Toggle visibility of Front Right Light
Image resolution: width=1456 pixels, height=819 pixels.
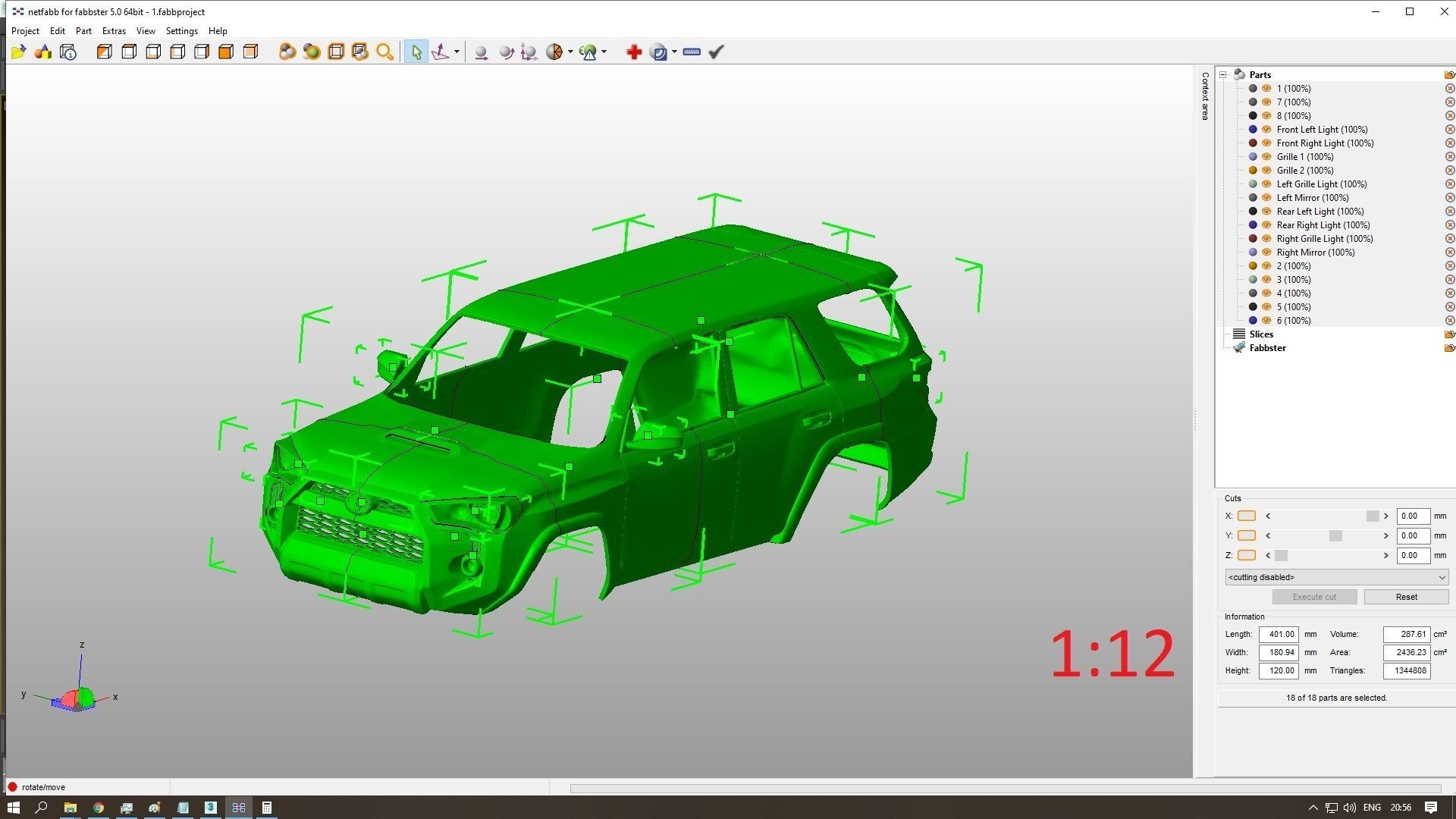(1266, 143)
